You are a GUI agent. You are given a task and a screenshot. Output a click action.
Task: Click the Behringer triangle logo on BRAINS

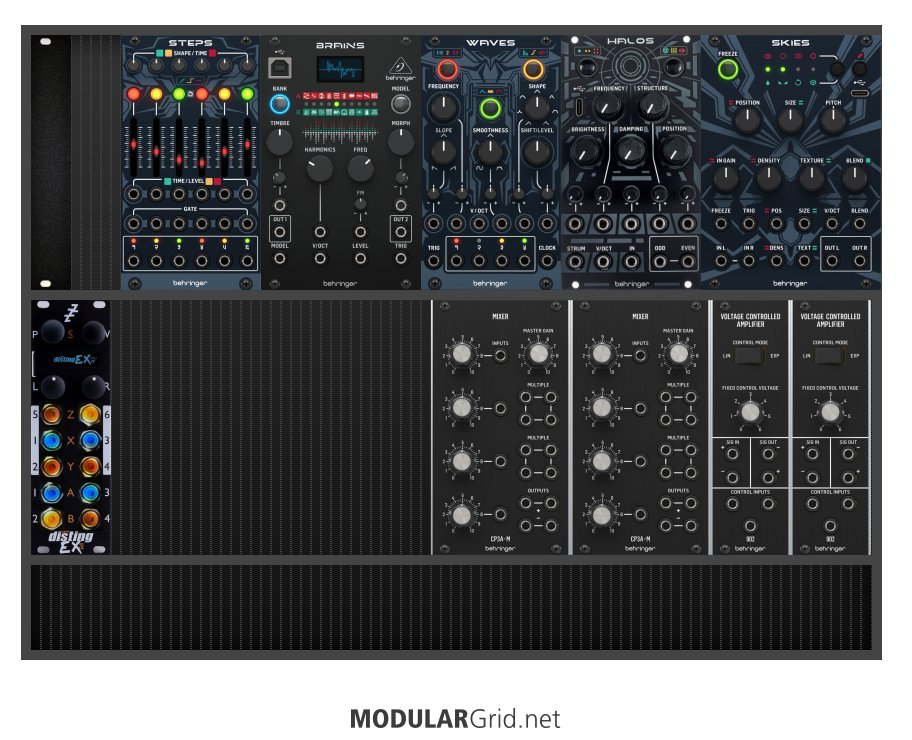click(400, 65)
